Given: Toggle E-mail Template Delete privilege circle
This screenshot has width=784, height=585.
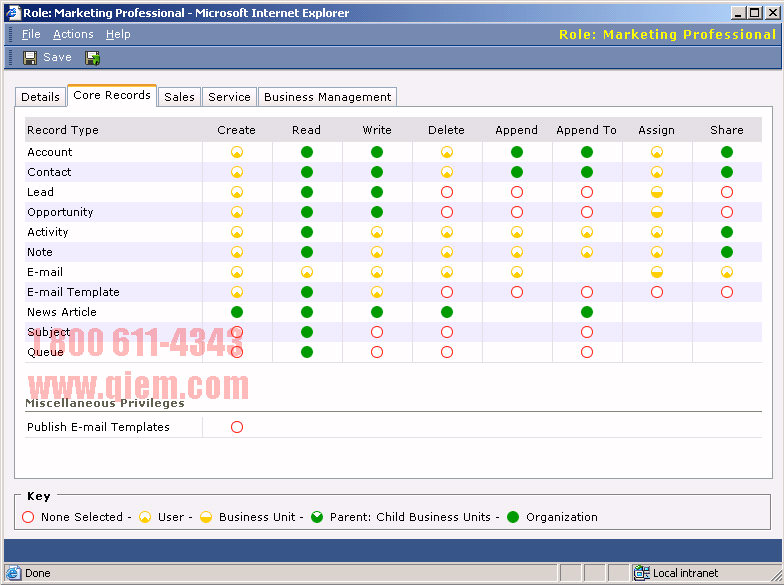Looking at the screenshot, I should pyautogui.click(x=447, y=292).
